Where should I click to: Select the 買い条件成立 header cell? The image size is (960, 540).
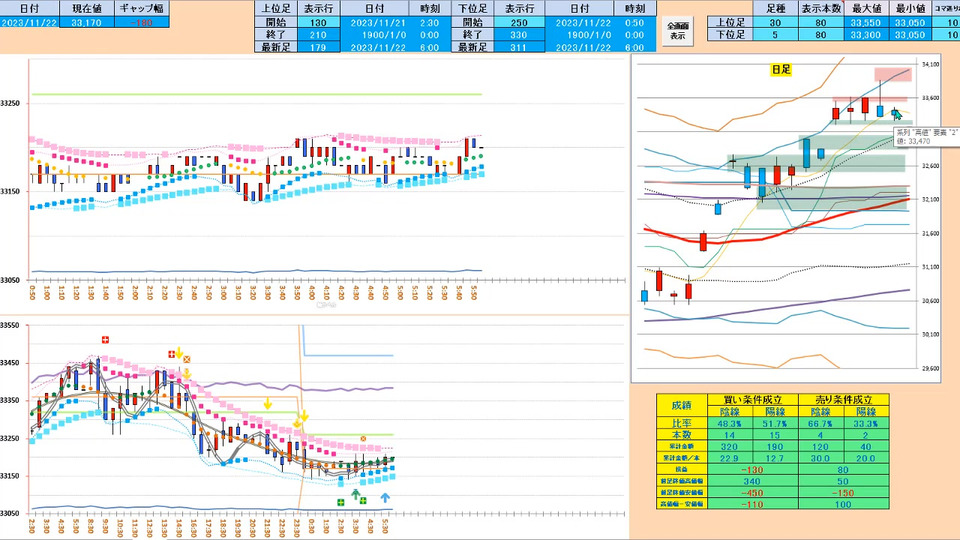[x=752, y=399]
